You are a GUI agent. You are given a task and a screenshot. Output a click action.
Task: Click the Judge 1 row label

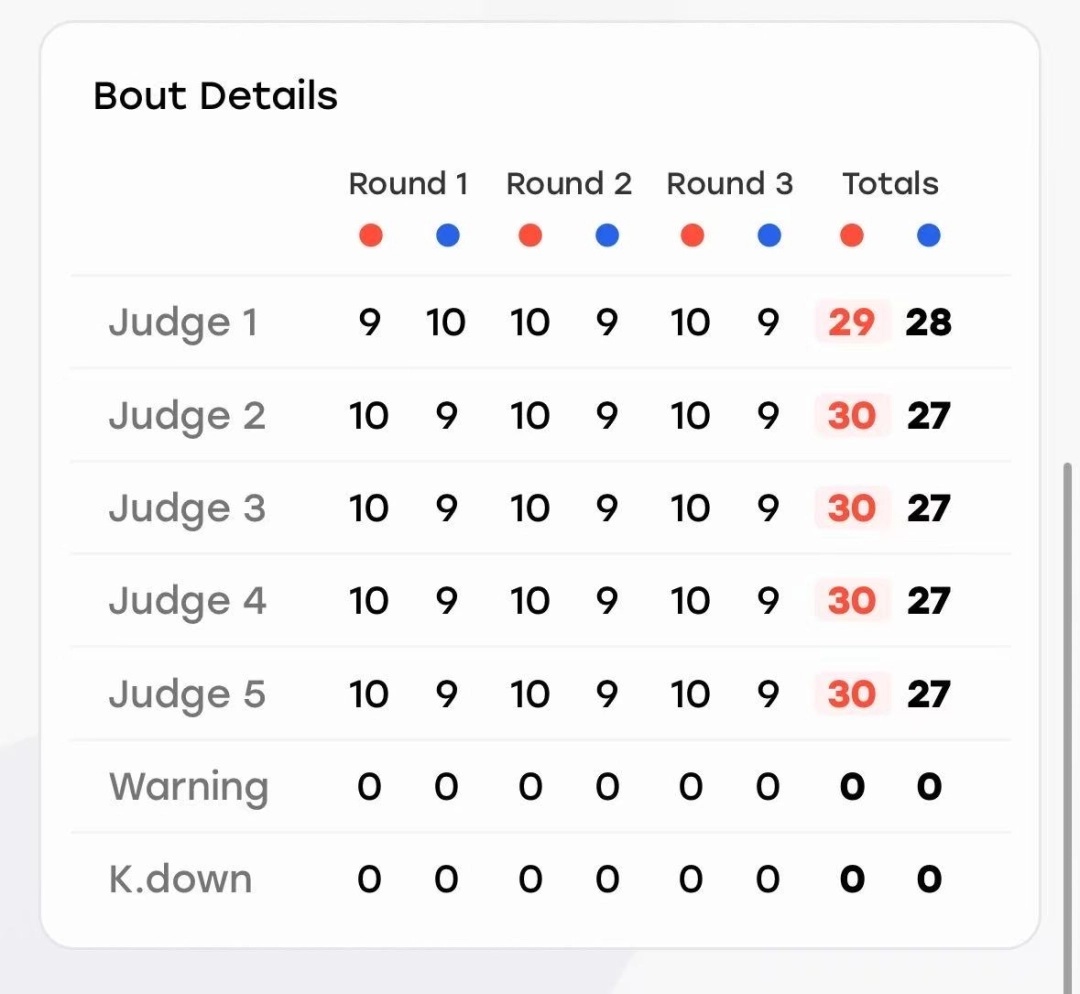tap(183, 322)
